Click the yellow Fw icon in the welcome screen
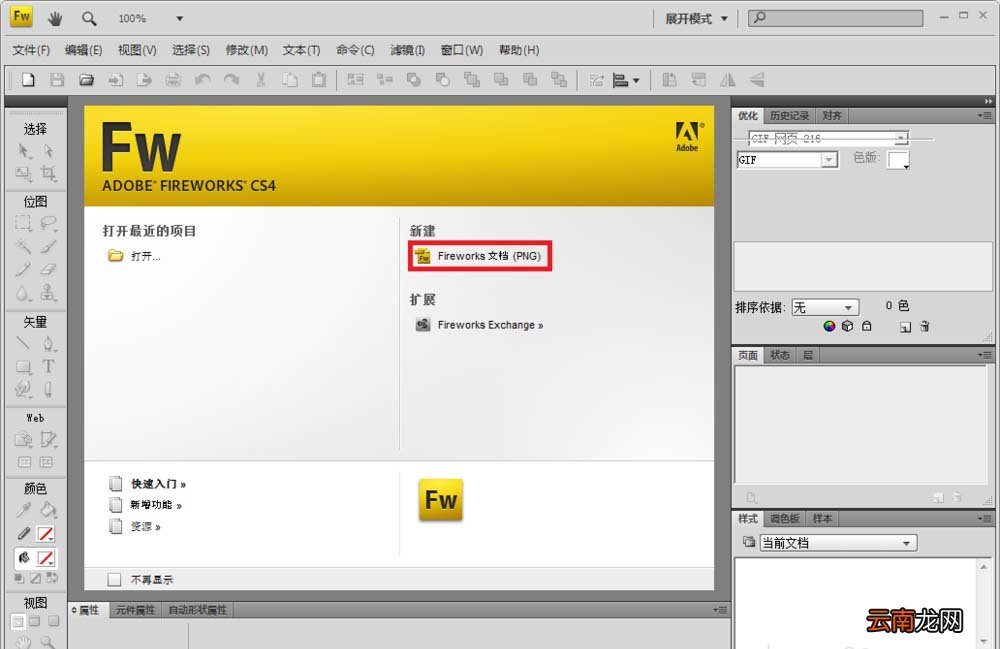 pos(441,500)
